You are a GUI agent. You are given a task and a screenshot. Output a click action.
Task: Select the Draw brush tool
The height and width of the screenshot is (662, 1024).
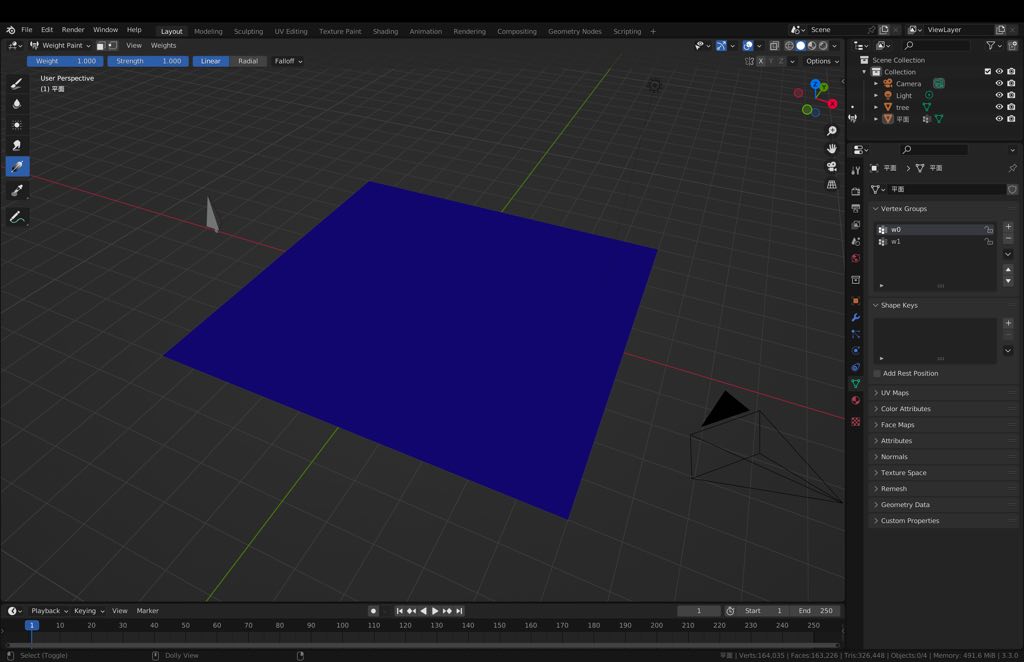pyautogui.click(x=16, y=84)
